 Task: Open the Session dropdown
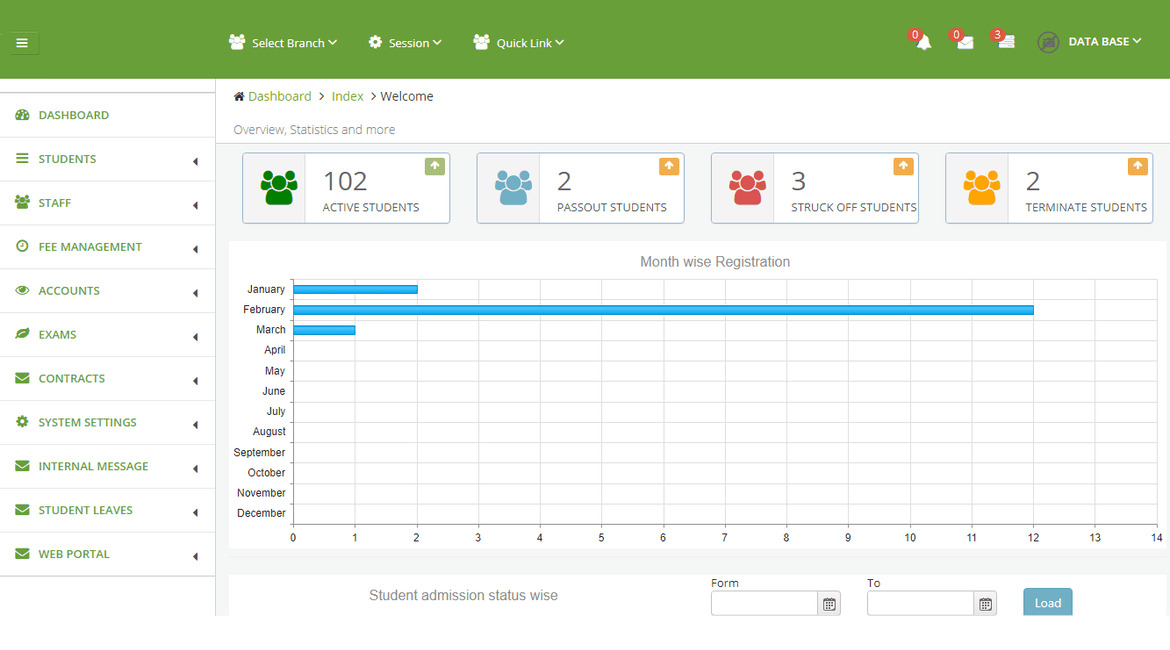[404, 43]
